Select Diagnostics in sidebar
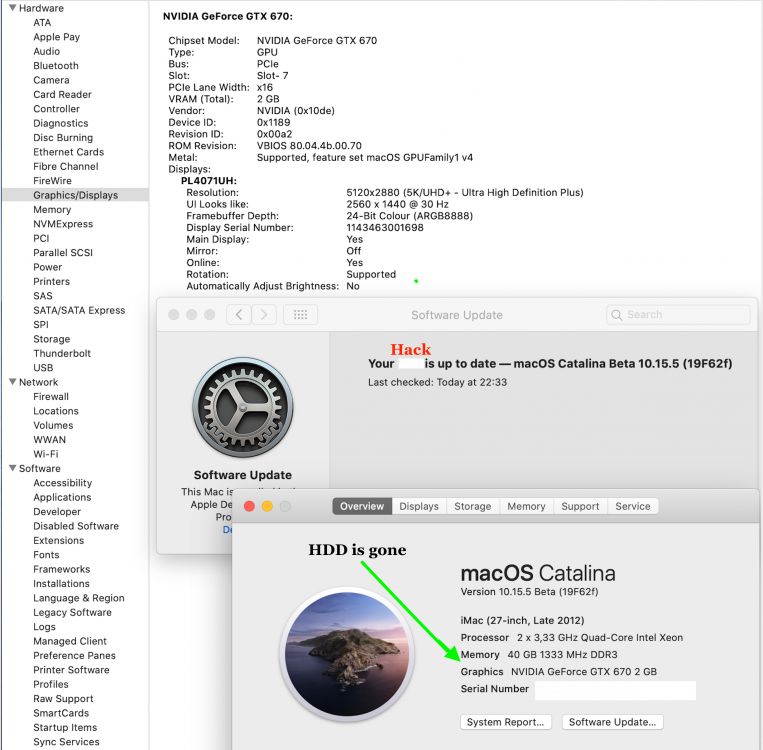 pyautogui.click(x=61, y=123)
